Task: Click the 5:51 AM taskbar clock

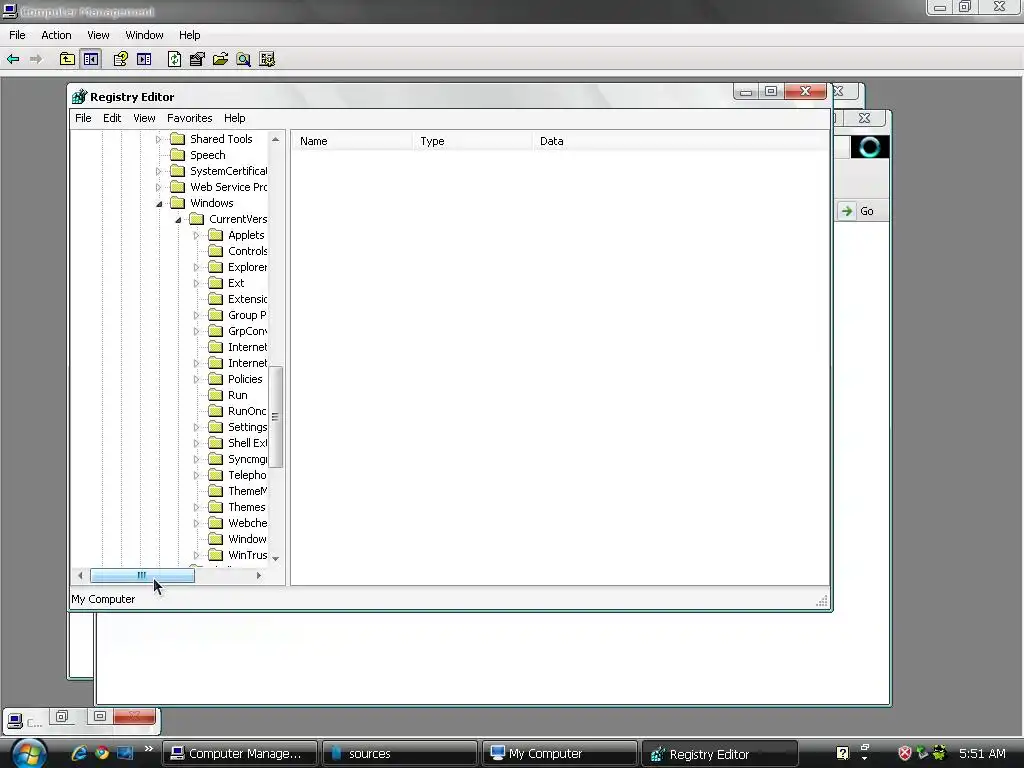Action: (982, 753)
